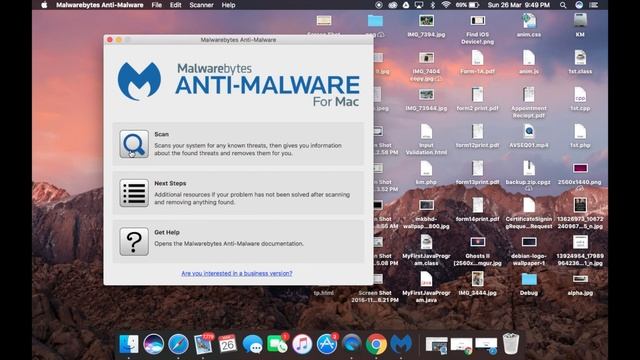The width and height of the screenshot is (640, 360).
Task: Click the battery status in menu bar
Action: [467, 5]
